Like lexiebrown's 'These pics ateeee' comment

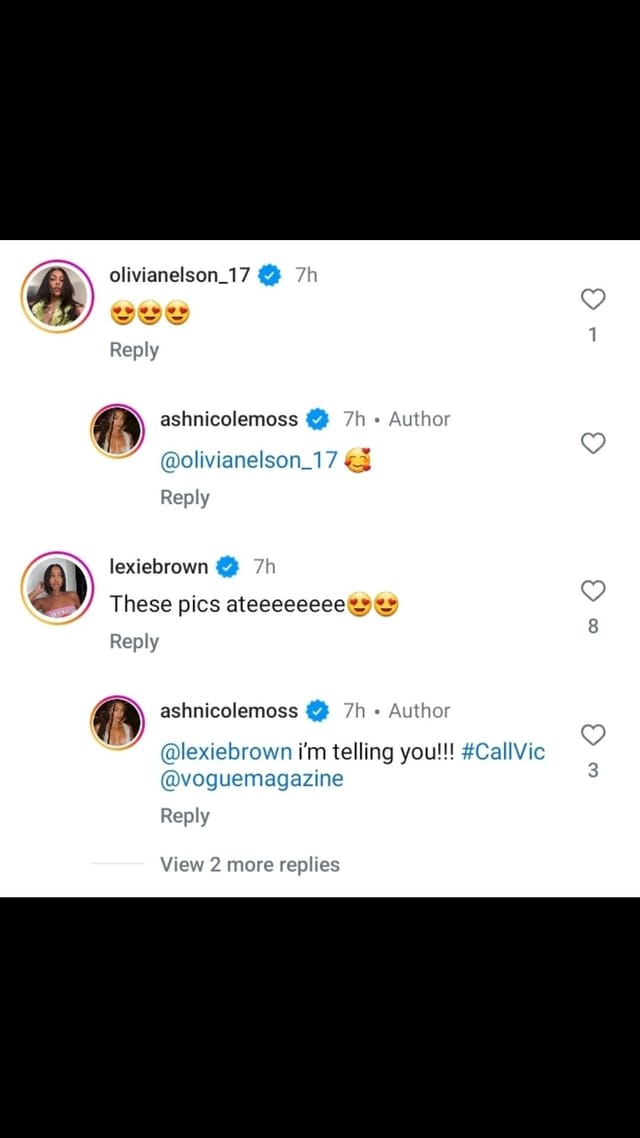pos(593,591)
